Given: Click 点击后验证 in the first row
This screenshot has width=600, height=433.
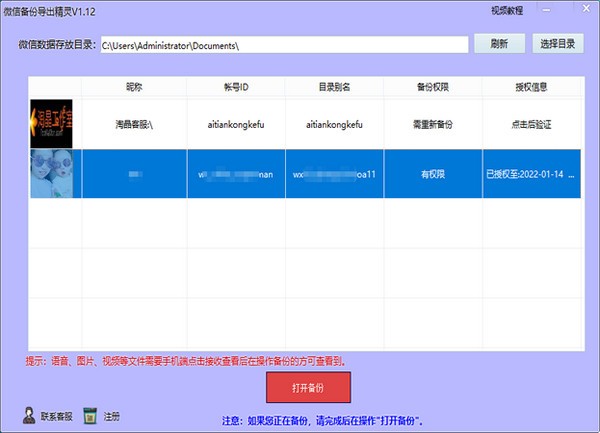Looking at the screenshot, I should click(531, 124).
